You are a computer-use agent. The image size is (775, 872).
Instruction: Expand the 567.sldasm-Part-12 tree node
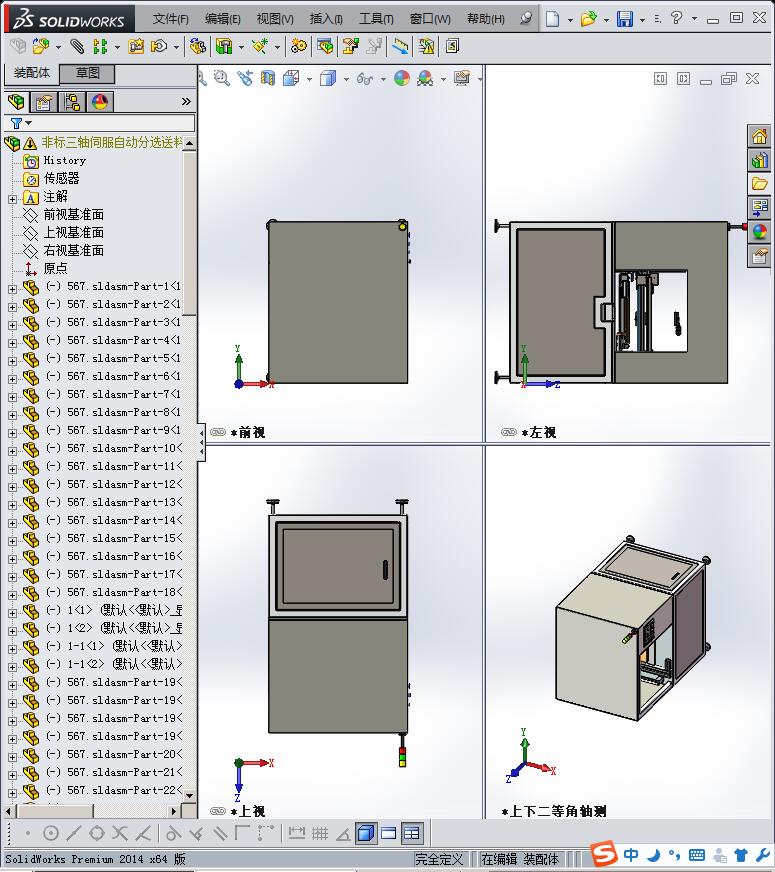12,487
